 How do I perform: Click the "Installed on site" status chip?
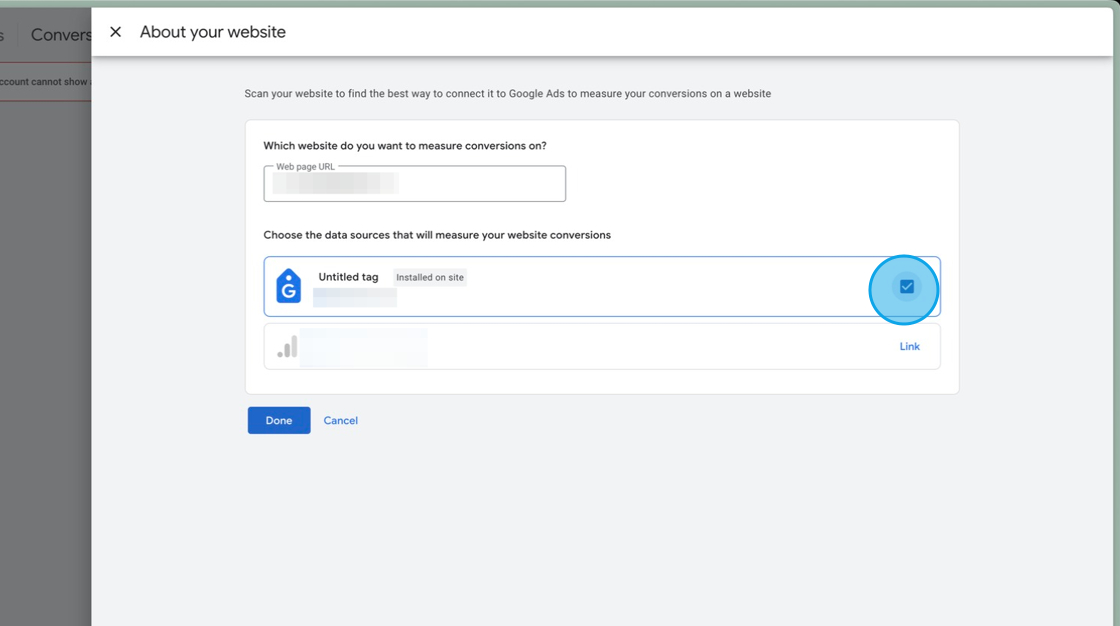430,277
